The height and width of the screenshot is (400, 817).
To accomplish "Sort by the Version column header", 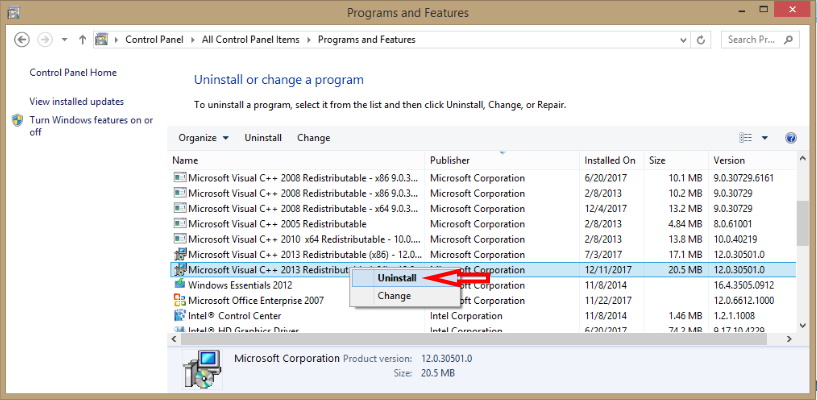I will [x=752, y=160].
